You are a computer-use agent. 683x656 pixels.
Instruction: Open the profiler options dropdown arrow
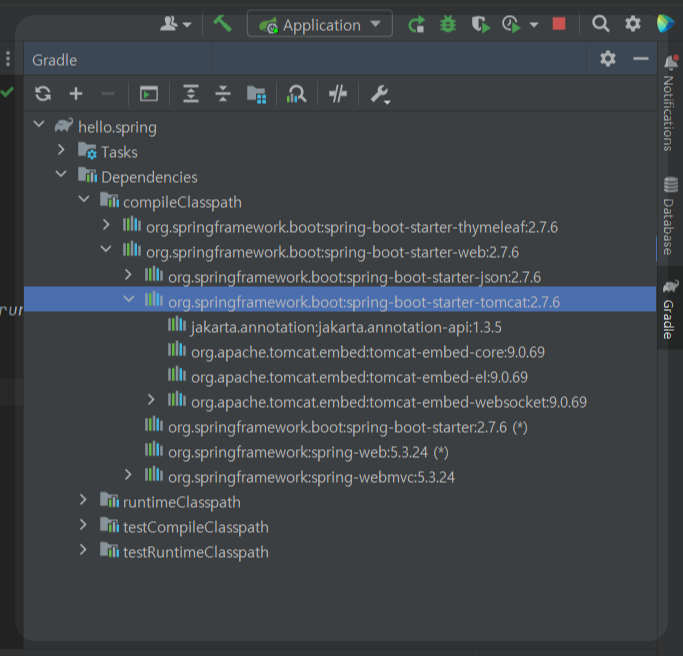click(x=534, y=25)
